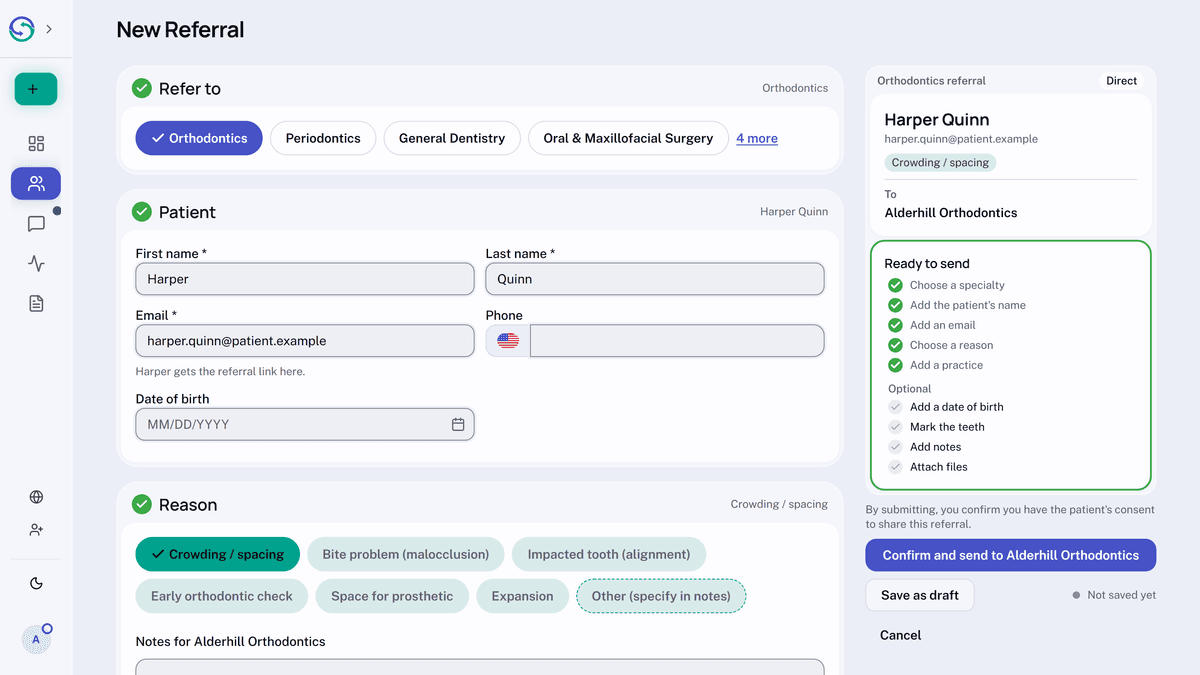Select Space for prosthetic reason chip
This screenshot has height=675, width=1200.
pyautogui.click(x=392, y=596)
